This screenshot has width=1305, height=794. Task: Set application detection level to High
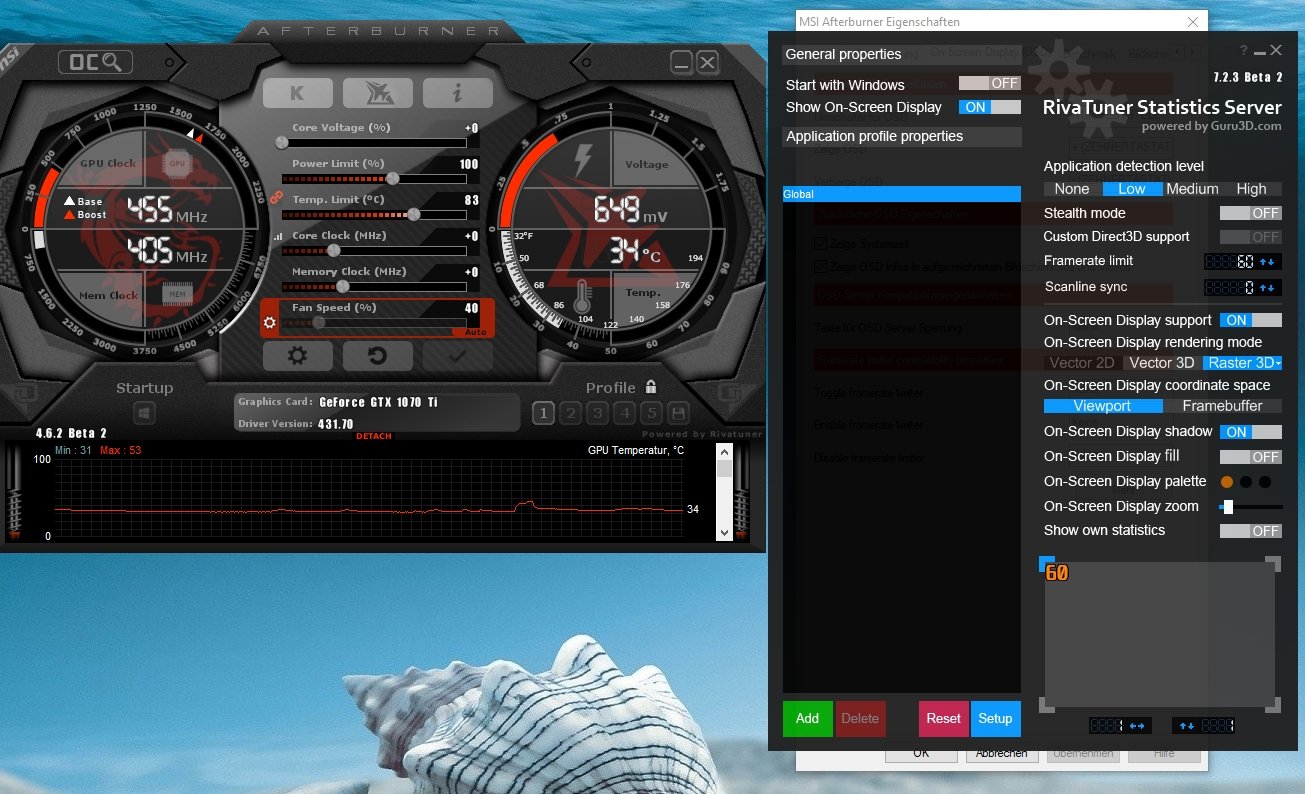pyautogui.click(x=1252, y=189)
